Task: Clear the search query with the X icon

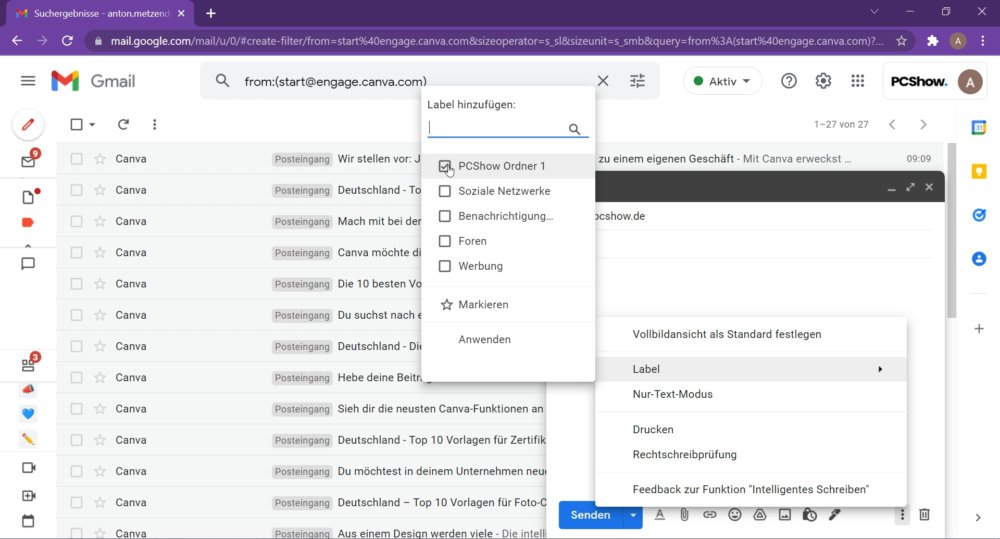Action: 603,81
